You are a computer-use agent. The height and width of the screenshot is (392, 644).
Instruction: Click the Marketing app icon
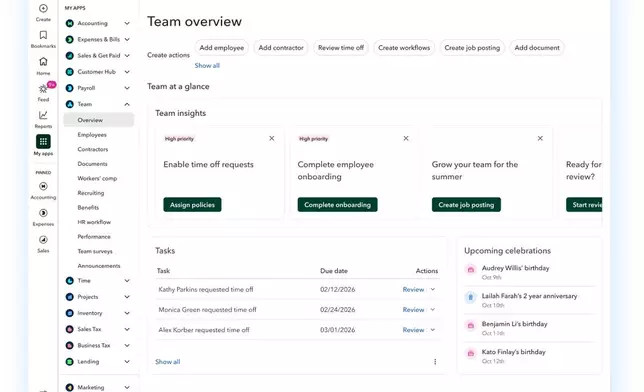pyautogui.click(x=70, y=387)
